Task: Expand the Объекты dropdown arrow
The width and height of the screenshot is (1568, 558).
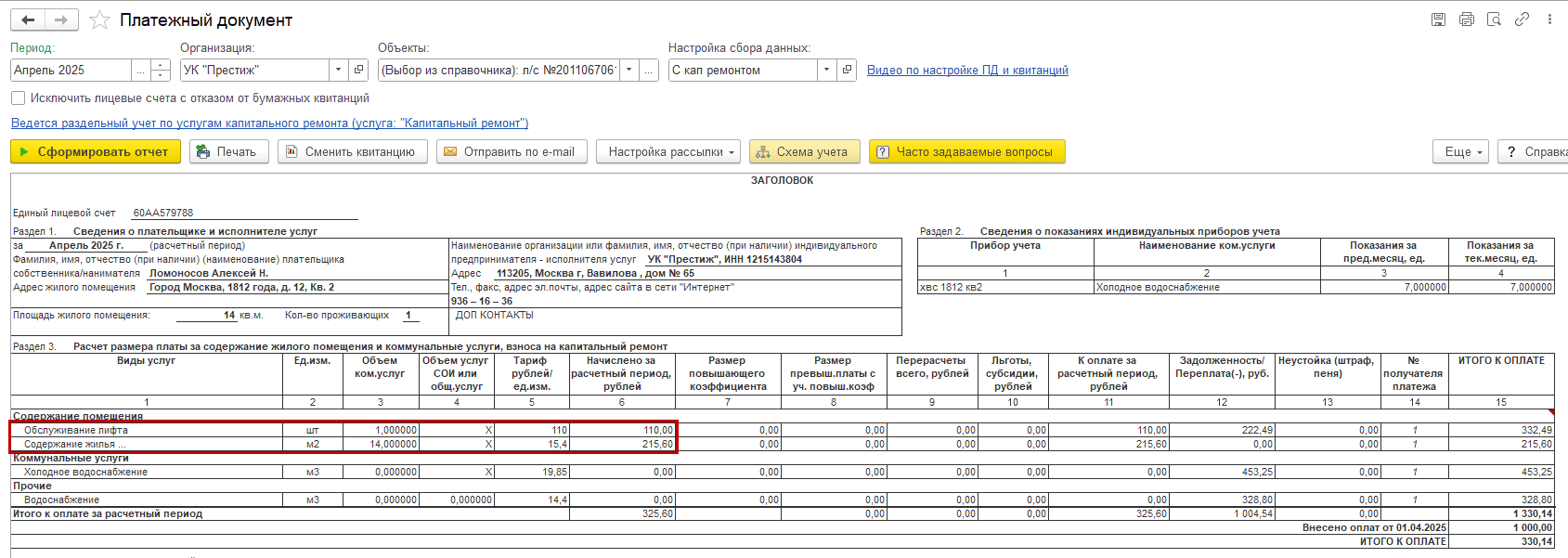Action: point(629,70)
